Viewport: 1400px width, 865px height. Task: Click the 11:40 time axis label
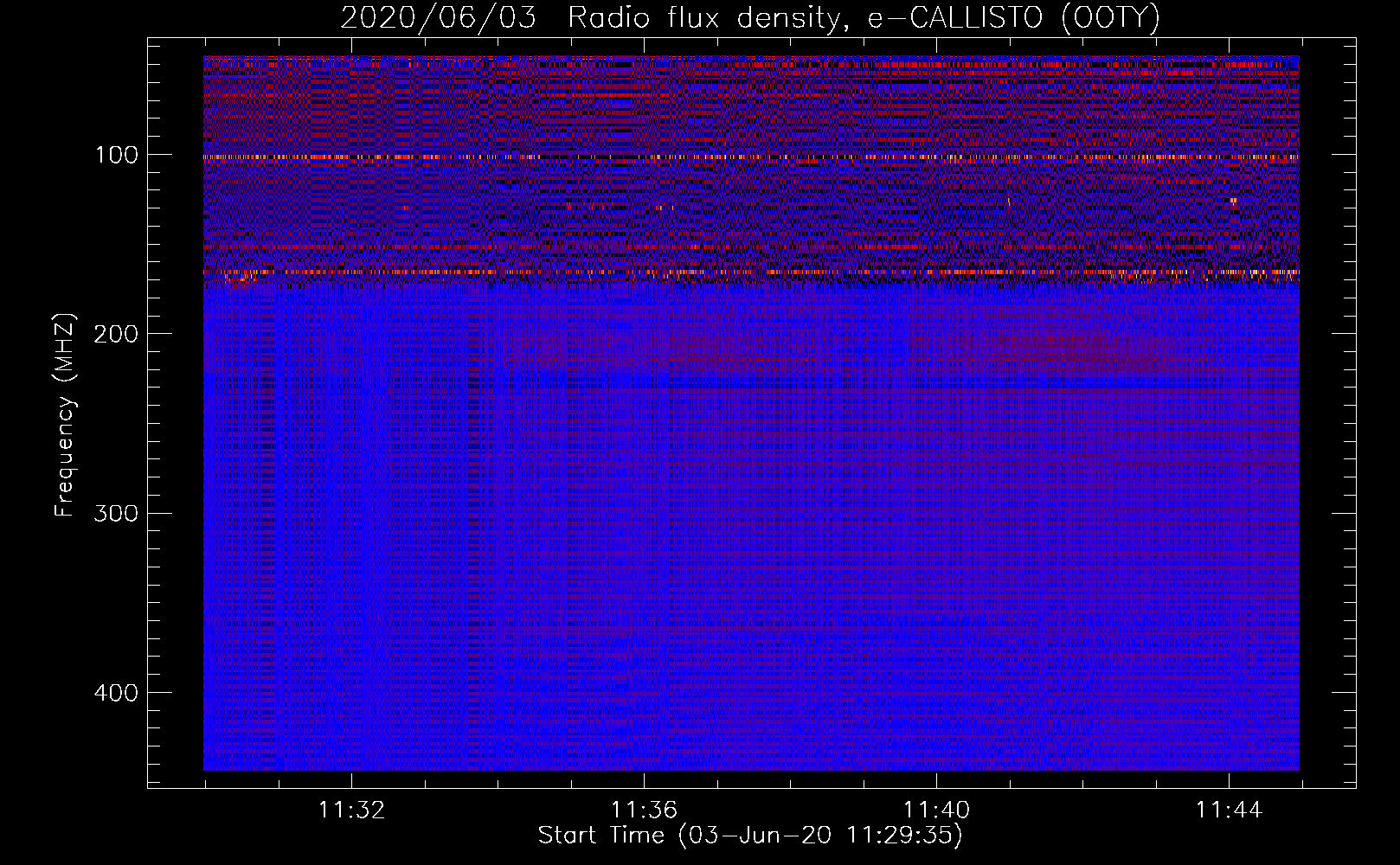pos(936,811)
